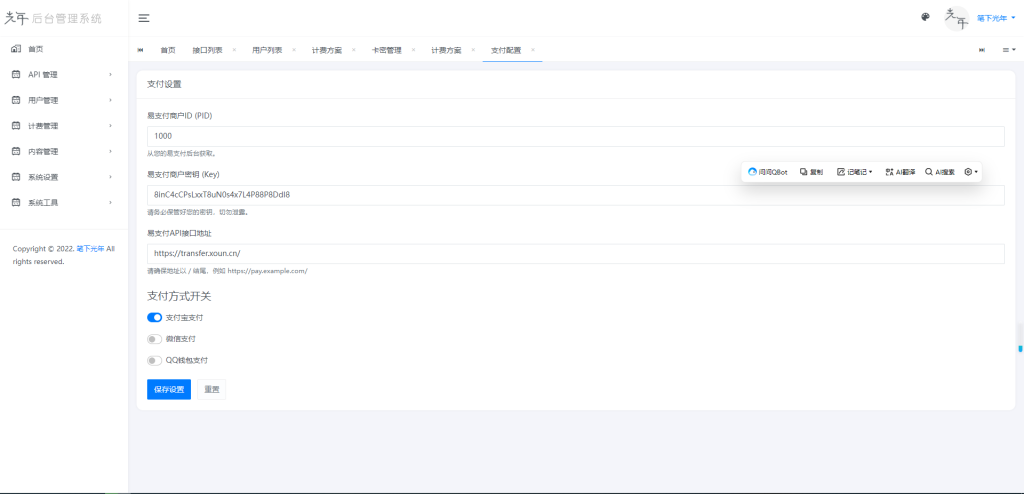Switch to the 卡密管理 tab
This screenshot has height=494, width=1024.
pos(386,50)
